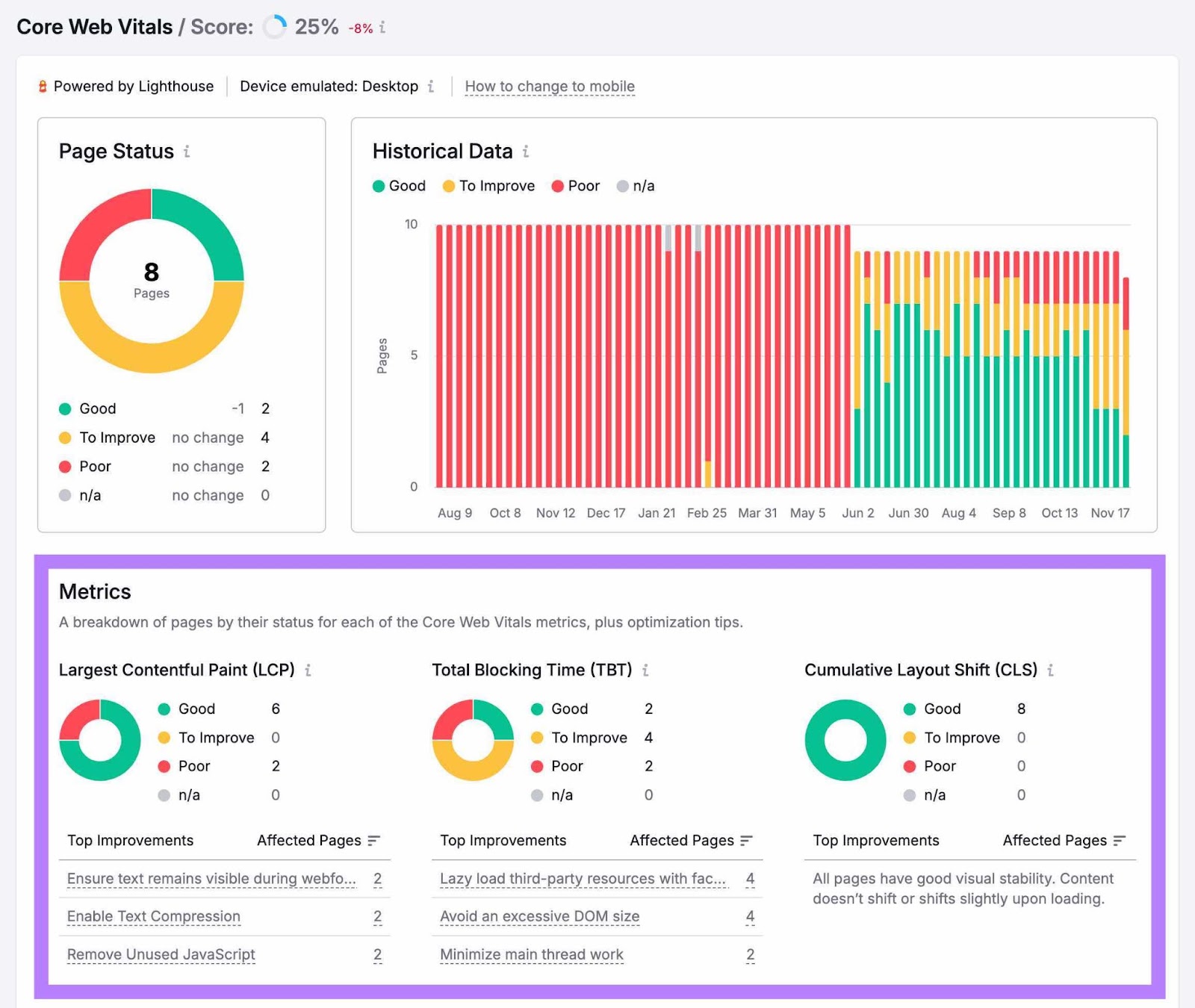The width and height of the screenshot is (1195, 1008).
Task: Open Minimize main thread work improvement
Action: (x=532, y=954)
